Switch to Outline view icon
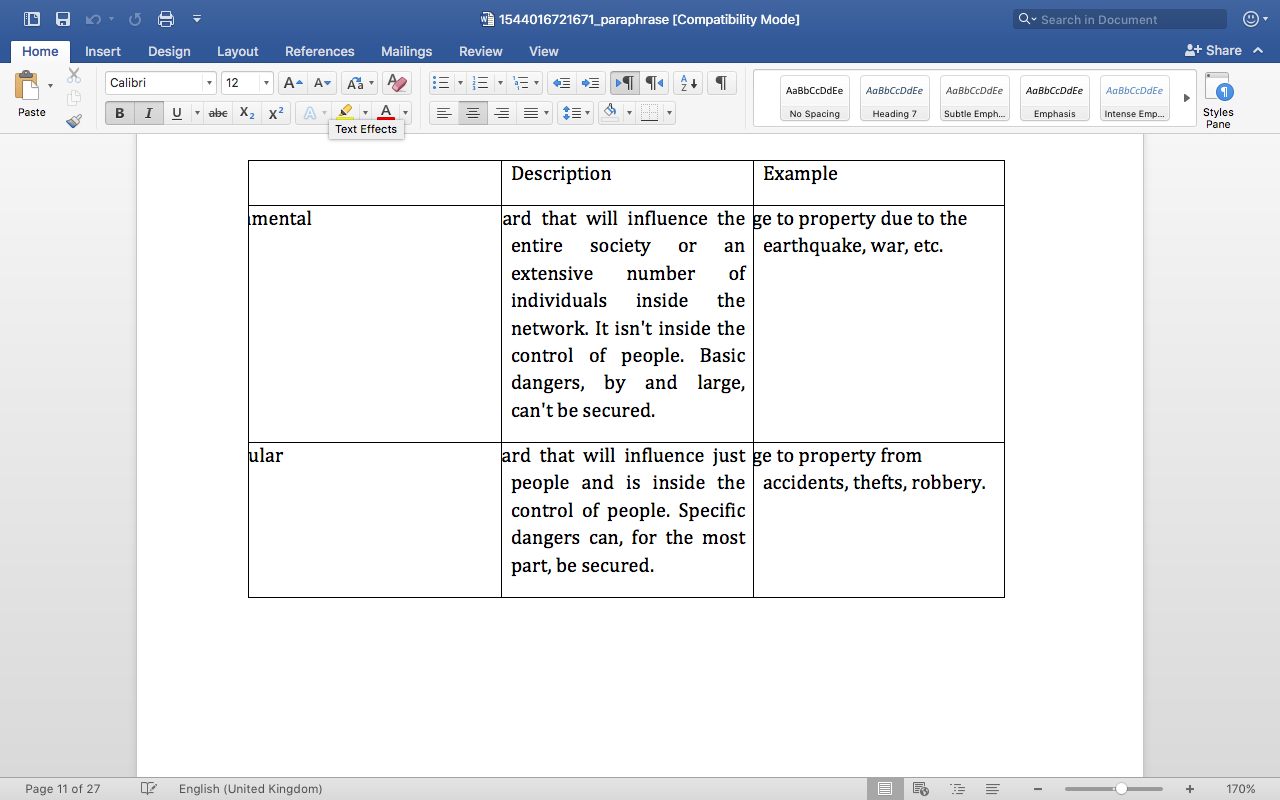This screenshot has height=800, width=1280. (957, 789)
